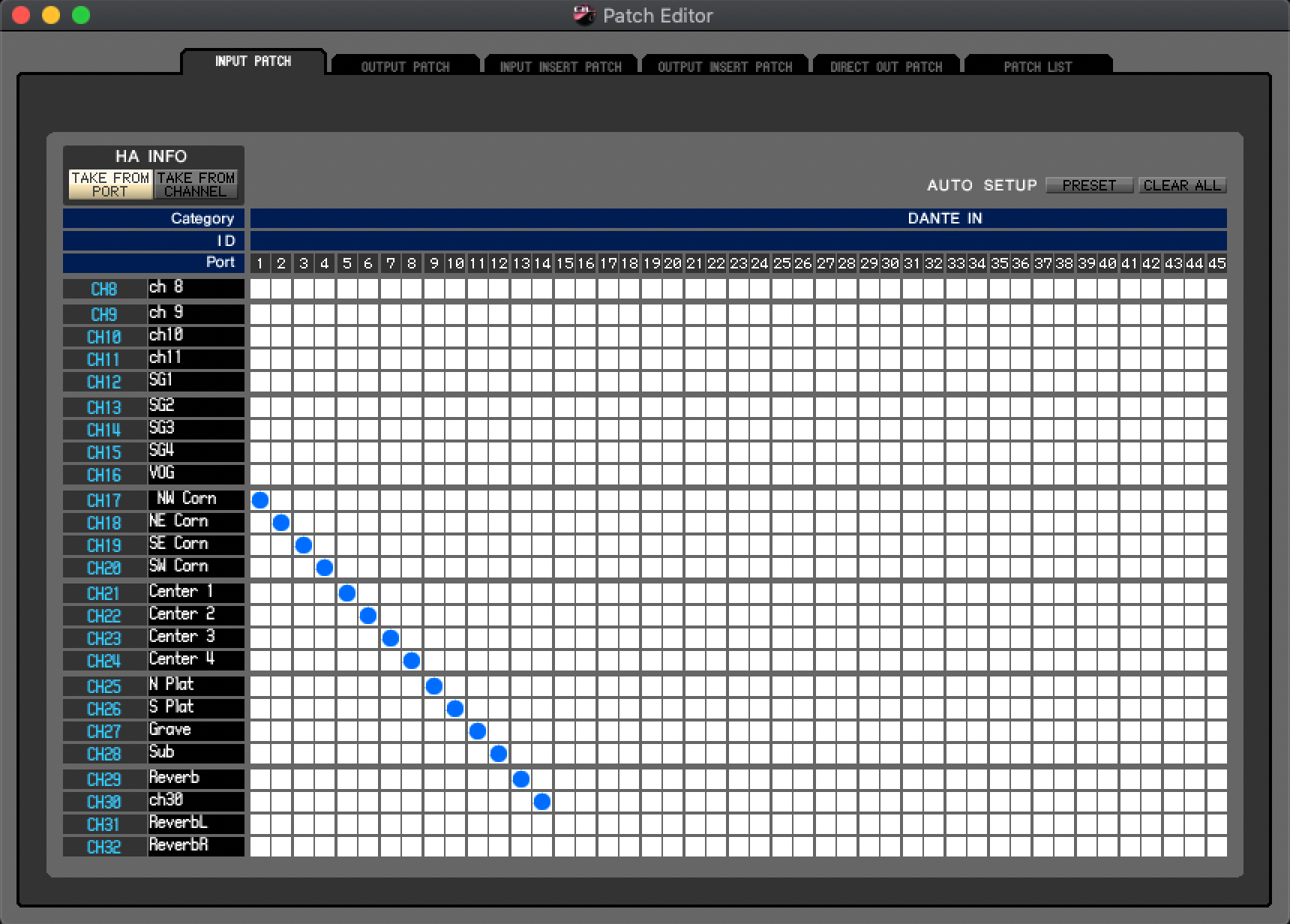
Task: Select the INPUT PATCH tab
Action: (253, 61)
